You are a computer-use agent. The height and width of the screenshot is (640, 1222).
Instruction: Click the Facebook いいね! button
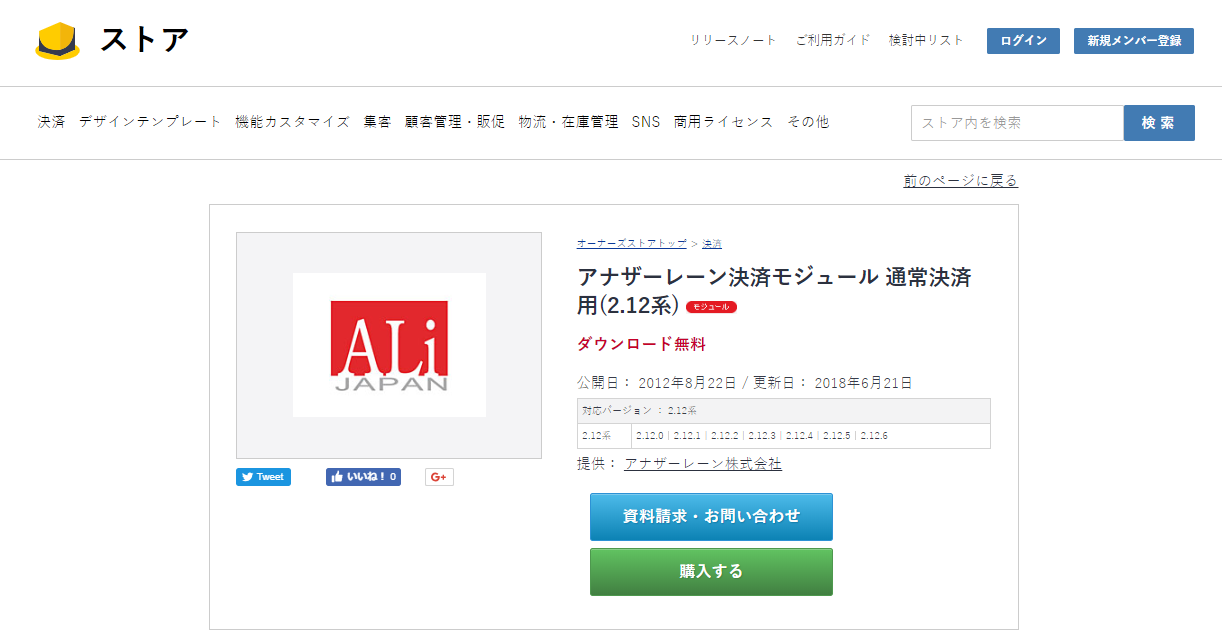[363, 477]
